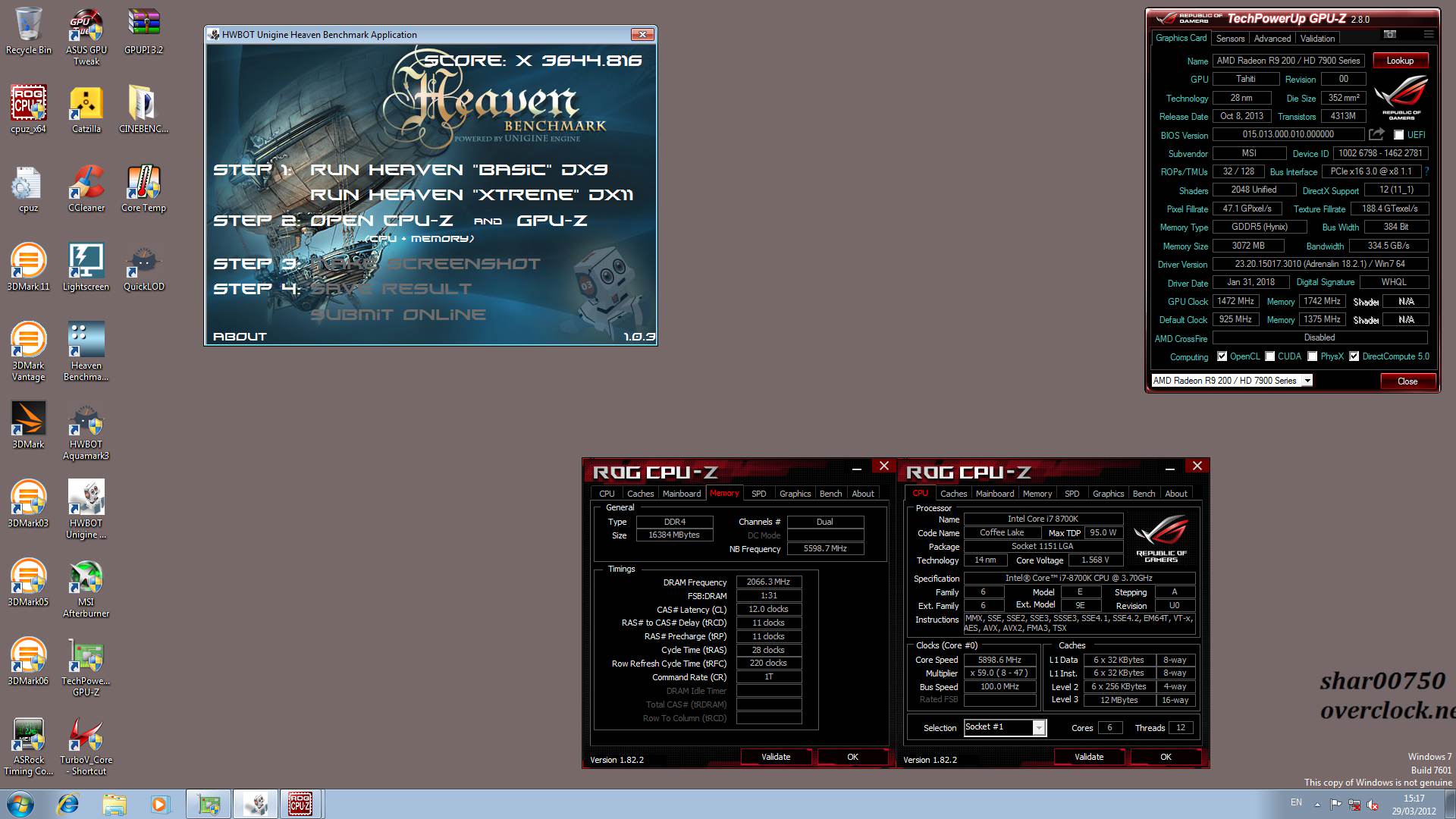Switch to the Validation tab in GPU-Z
This screenshot has width=1456, height=819.
pos(1317,39)
